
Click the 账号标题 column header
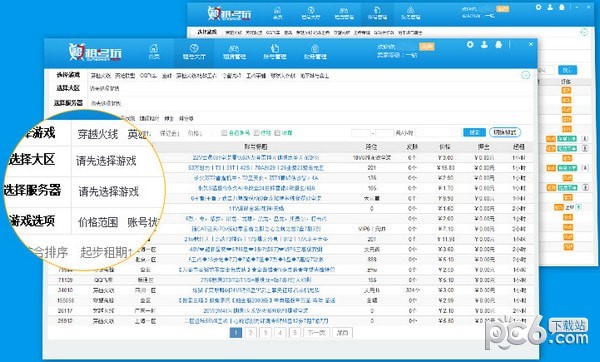(x=256, y=147)
